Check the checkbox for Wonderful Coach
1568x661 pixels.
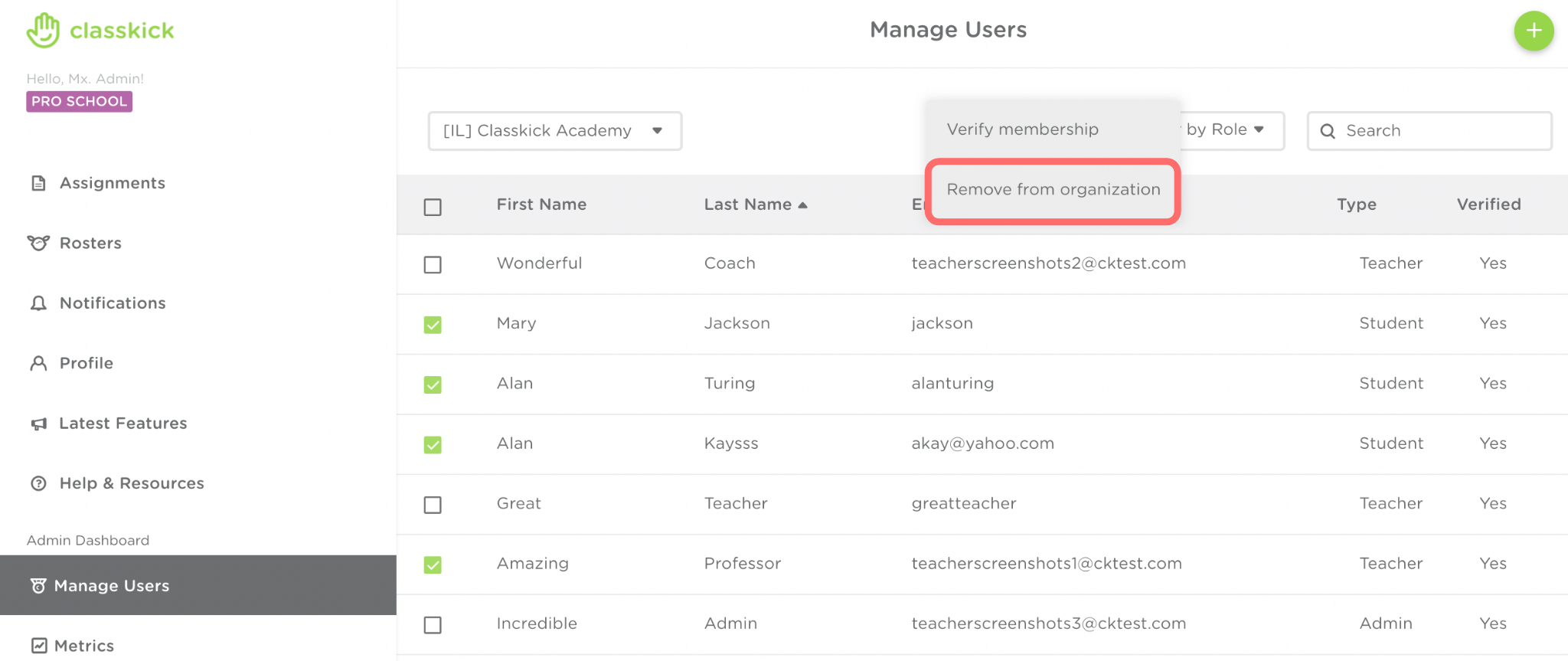click(433, 264)
